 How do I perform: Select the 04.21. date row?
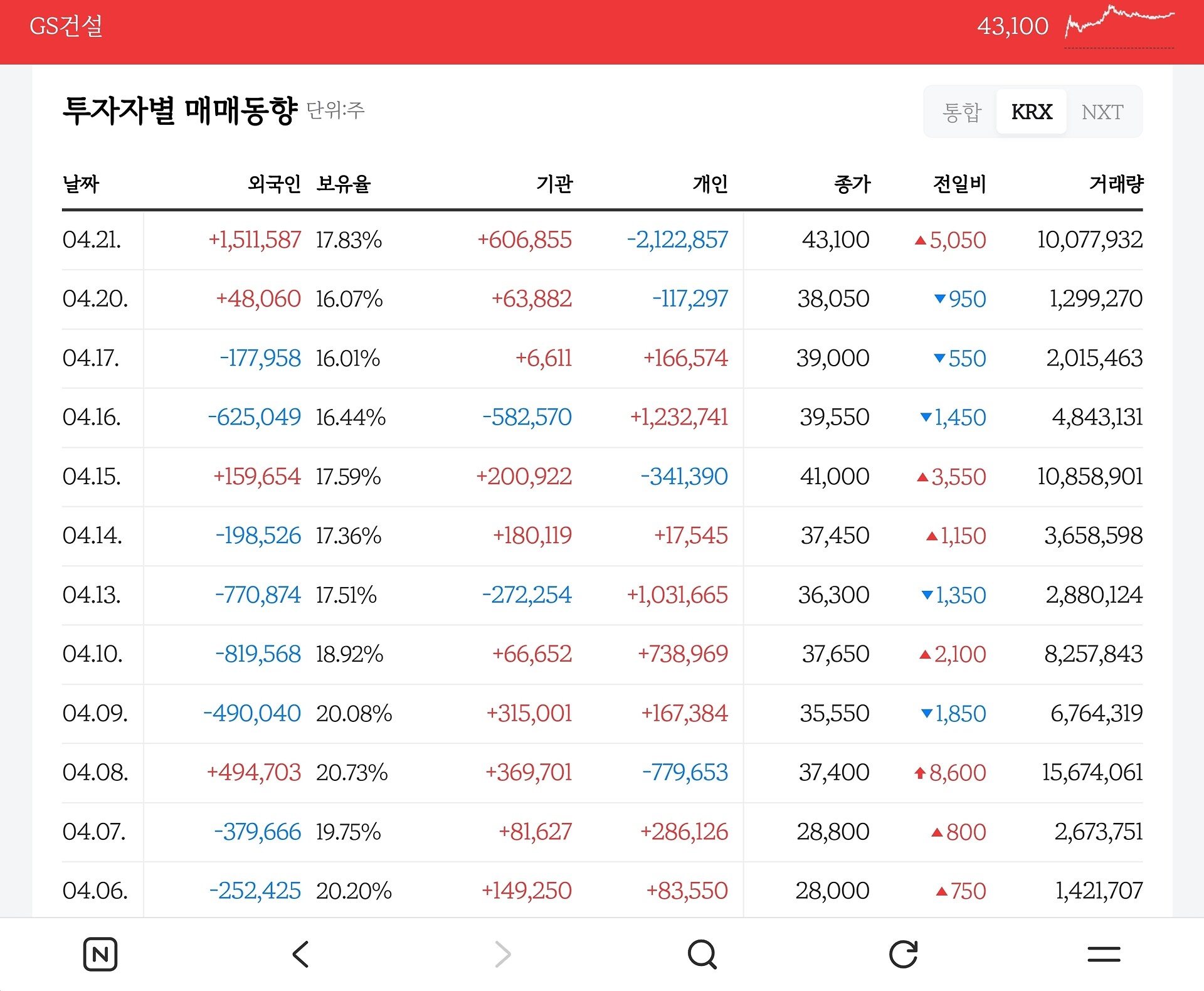602,240
